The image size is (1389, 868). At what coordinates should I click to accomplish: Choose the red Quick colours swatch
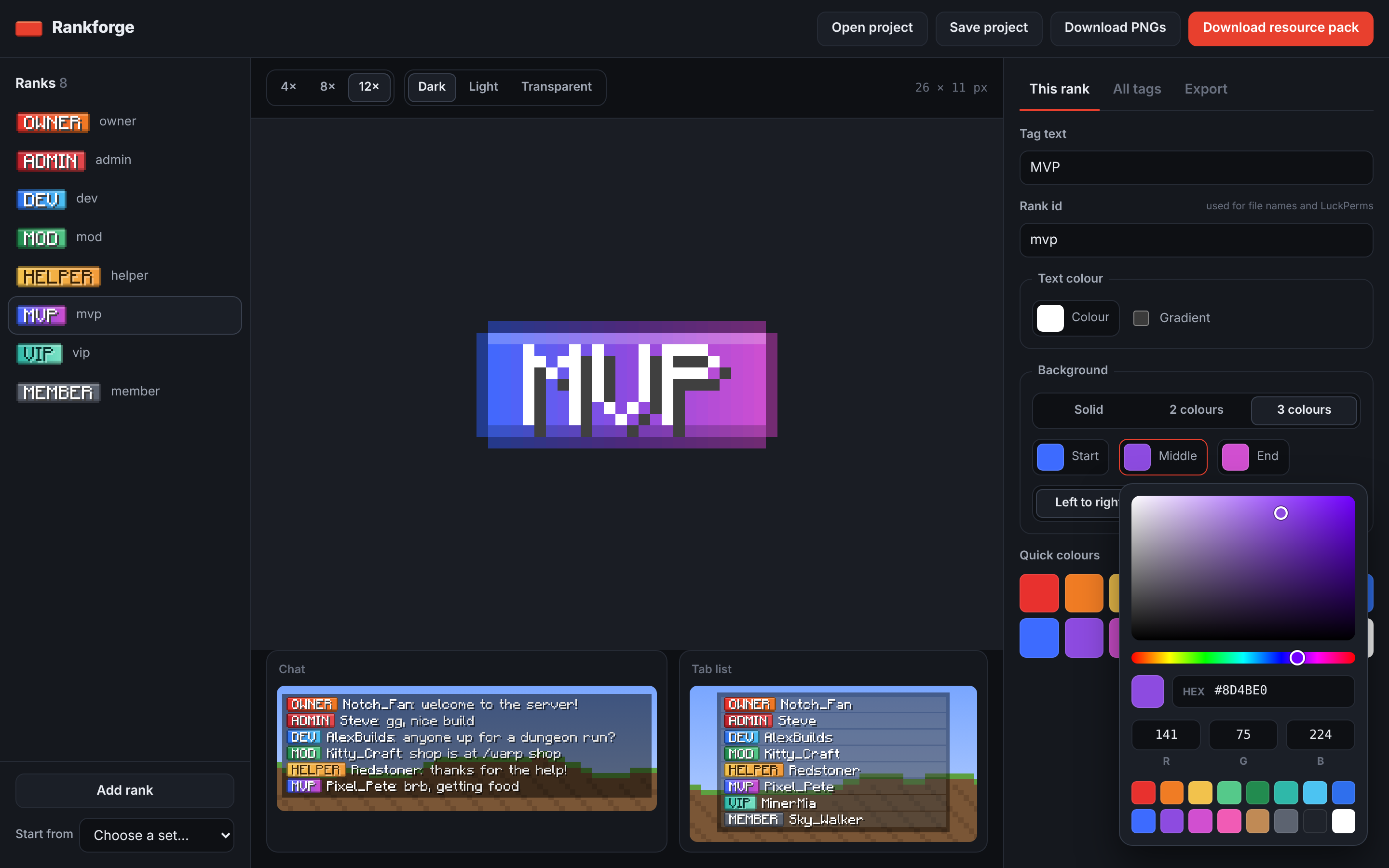(x=1039, y=593)
